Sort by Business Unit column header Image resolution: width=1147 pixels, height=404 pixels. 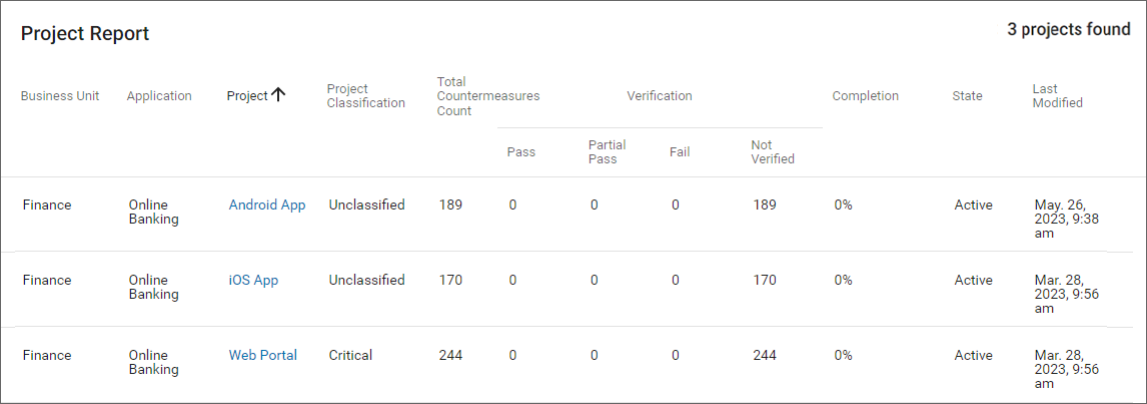[x=60, y=96]
